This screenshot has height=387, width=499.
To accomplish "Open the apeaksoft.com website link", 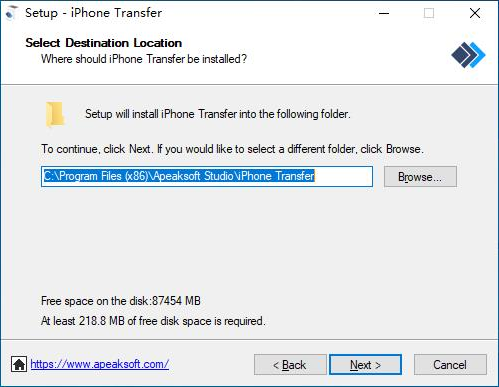I will (x=100, y=364).
